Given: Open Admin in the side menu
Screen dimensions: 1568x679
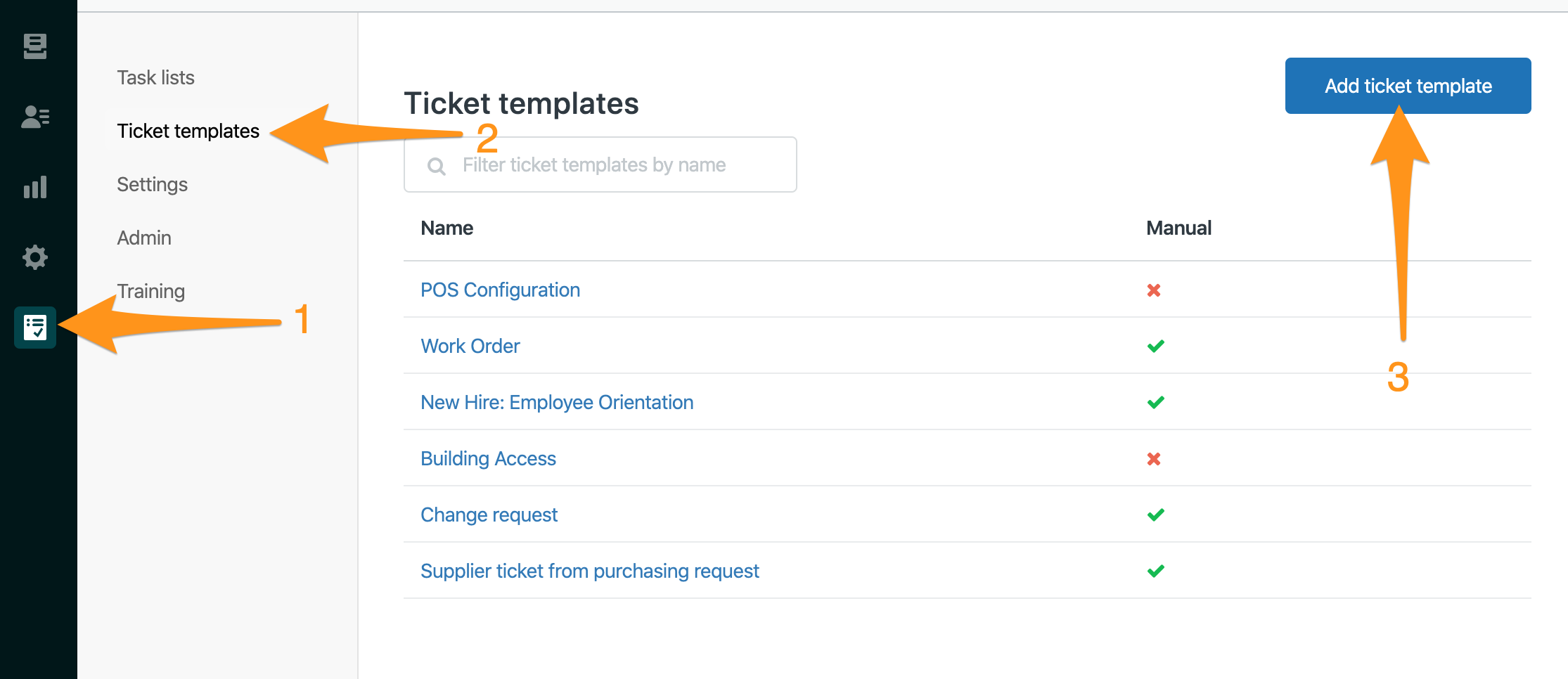Looking at the screenshot, I should pos(144,238).
